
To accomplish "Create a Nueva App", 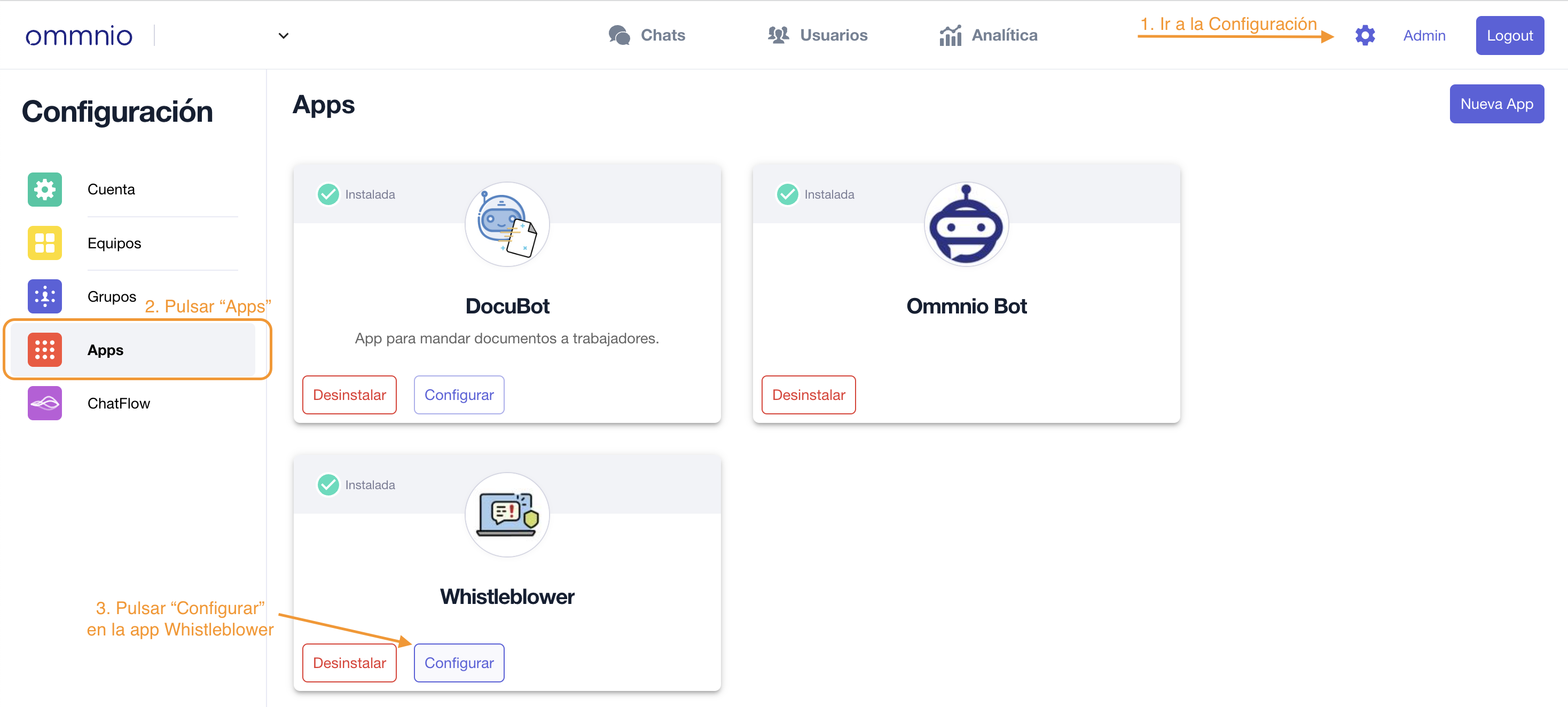I will 1496,104.
